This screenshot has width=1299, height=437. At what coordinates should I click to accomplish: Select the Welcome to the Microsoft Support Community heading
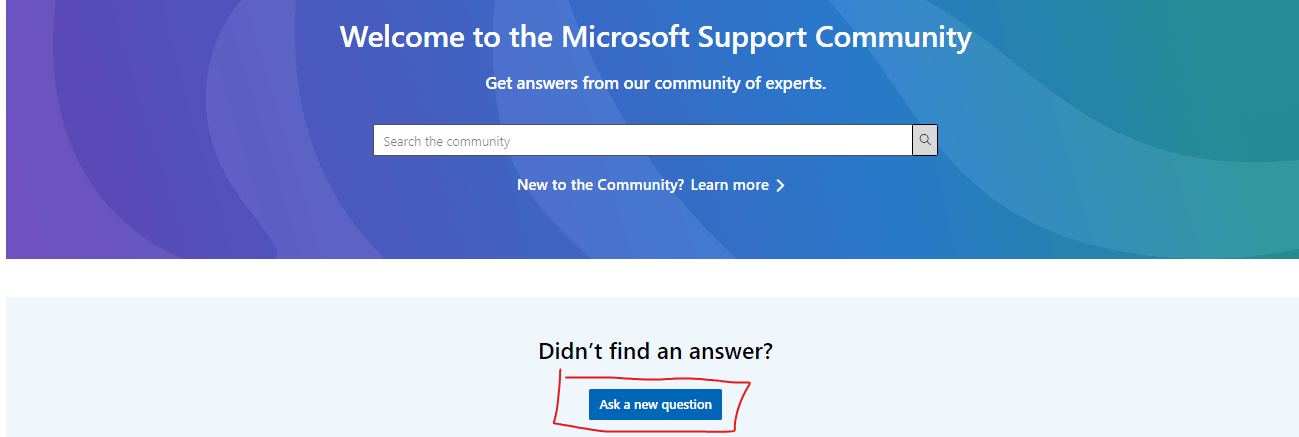(655, 37)
